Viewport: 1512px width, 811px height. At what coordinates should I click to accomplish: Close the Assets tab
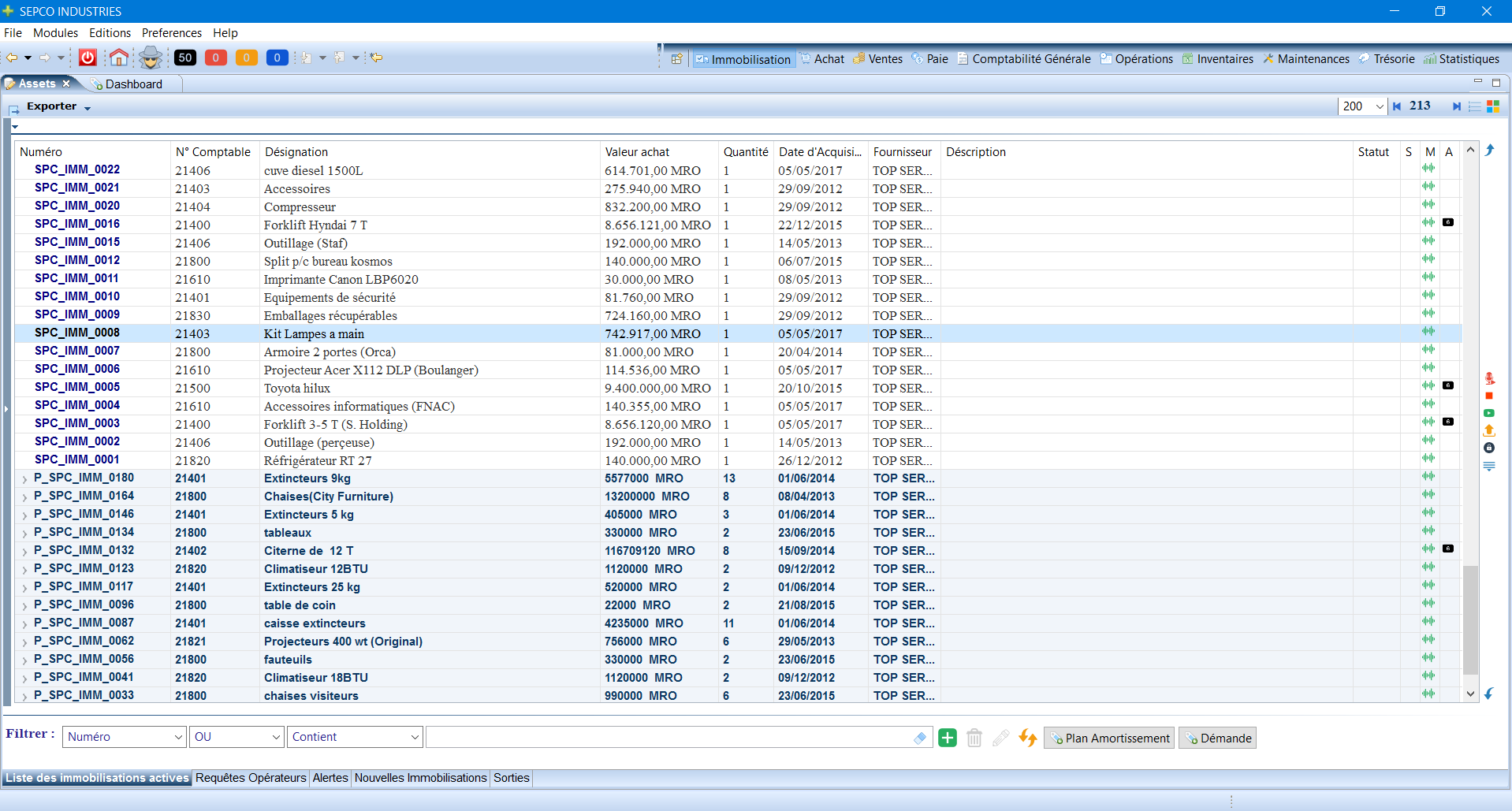tap(66, 84)
